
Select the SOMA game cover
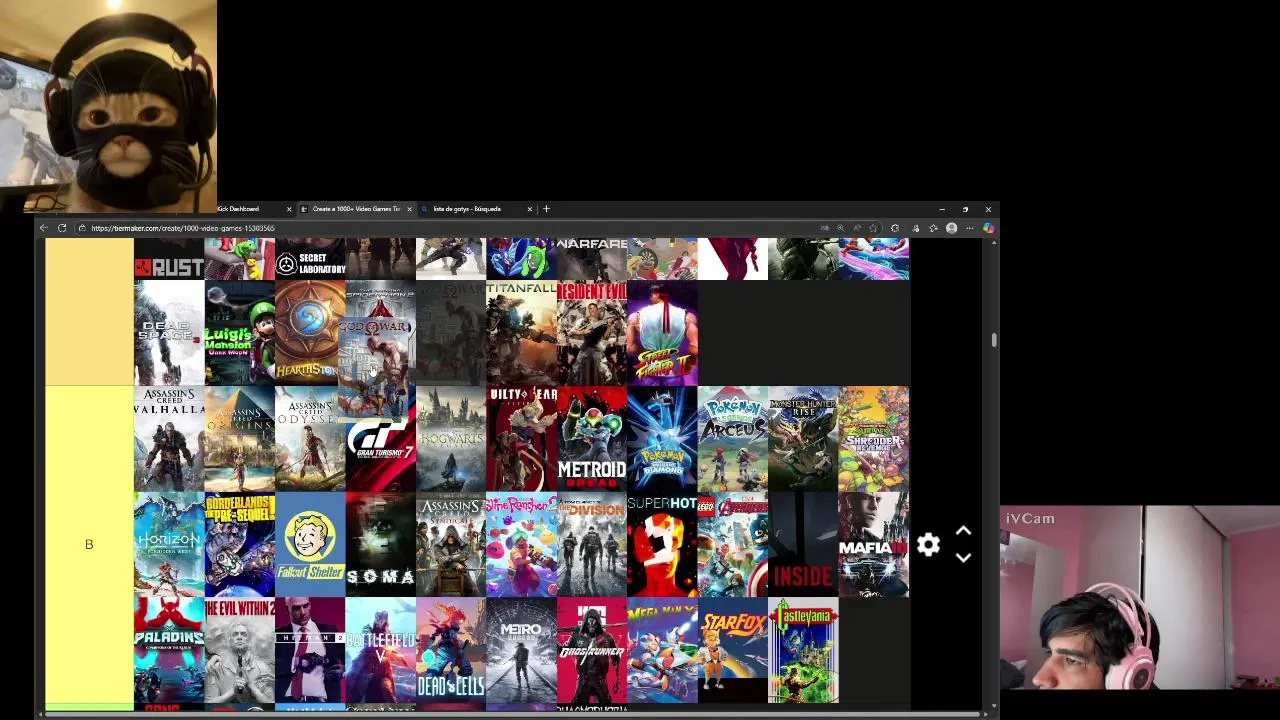(380, 545)
